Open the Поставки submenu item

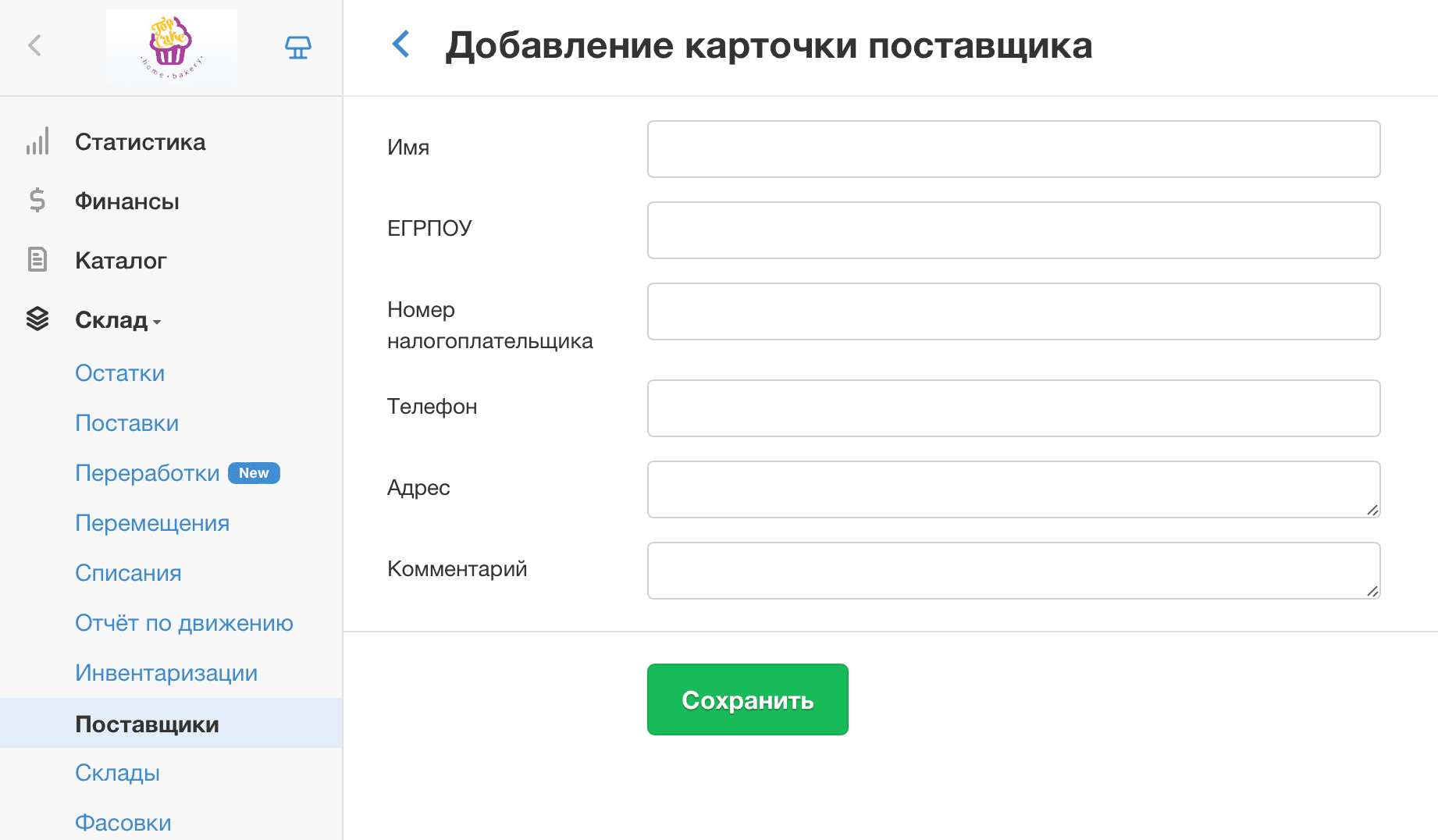pyautogui.click(x=126, y=423)
